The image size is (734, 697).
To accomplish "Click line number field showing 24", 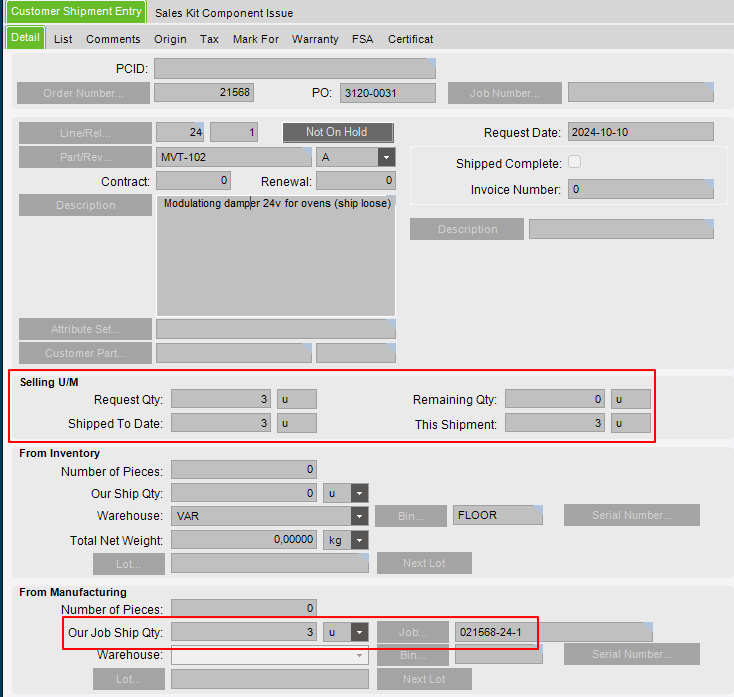I will (x=180, y=132).
